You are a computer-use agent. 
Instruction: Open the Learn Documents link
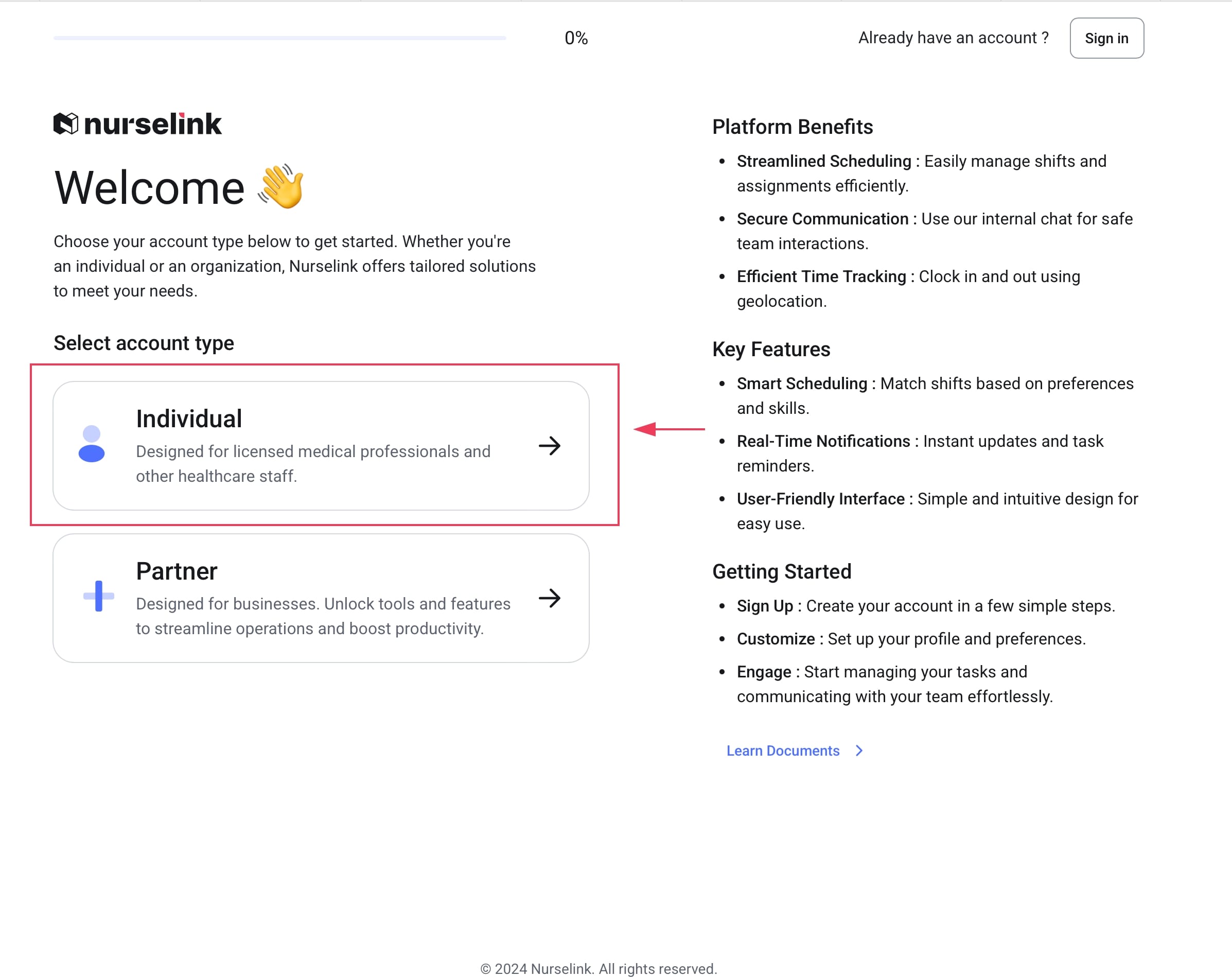click(x=782, y=751)
